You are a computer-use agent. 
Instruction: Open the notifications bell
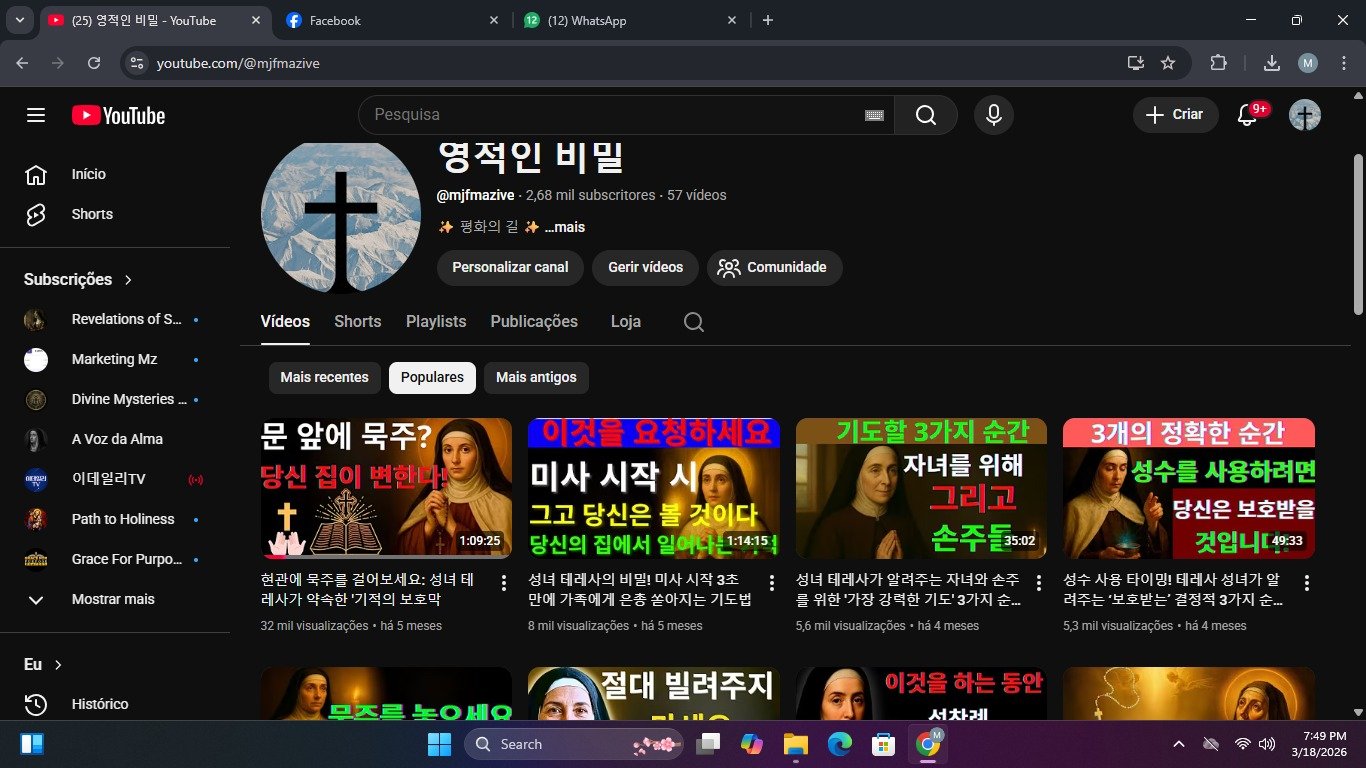coord(1247,115)
